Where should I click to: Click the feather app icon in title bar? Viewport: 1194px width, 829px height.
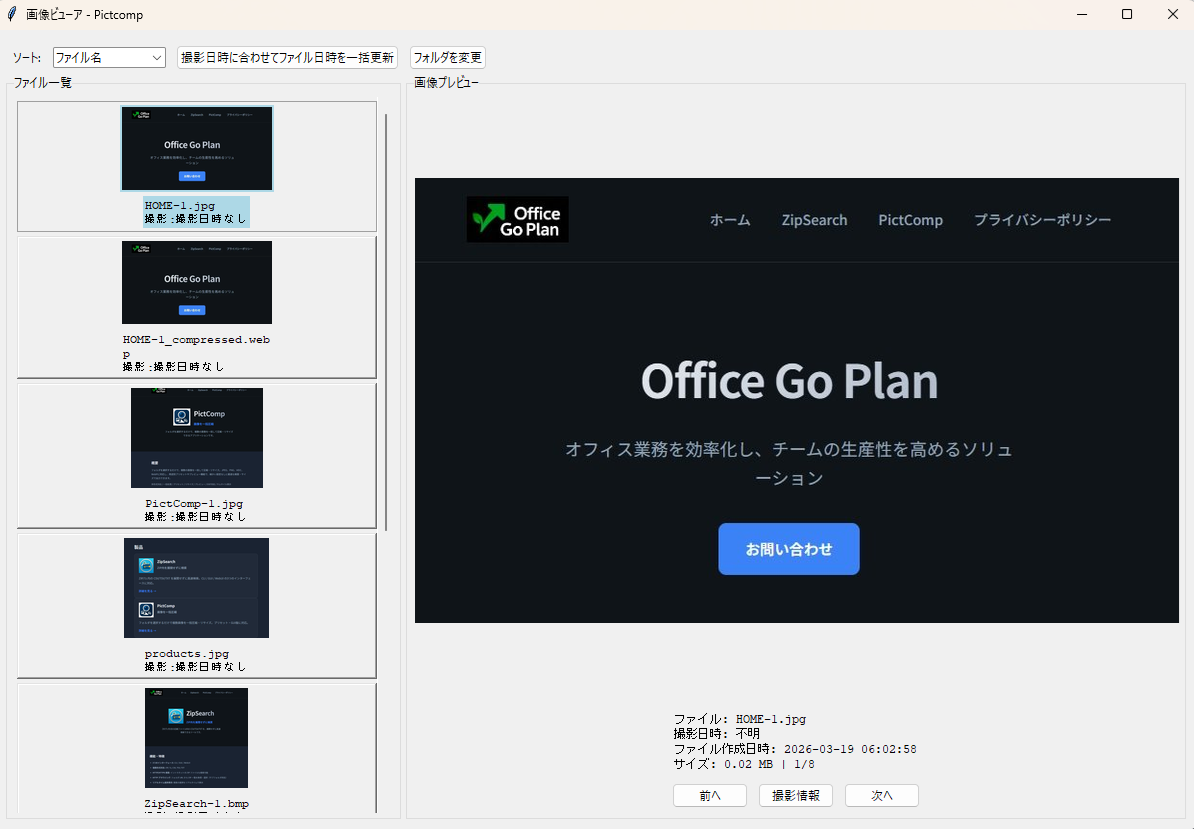coord(11,14)
